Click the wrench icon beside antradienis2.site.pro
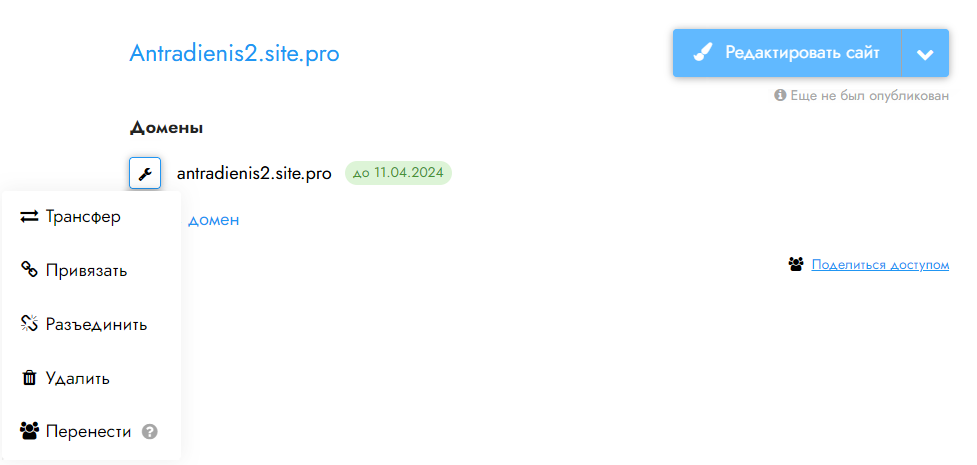Image resolution: width=977 pixels, height=465 pixels. pyautogui.click(x=145, y=173)
